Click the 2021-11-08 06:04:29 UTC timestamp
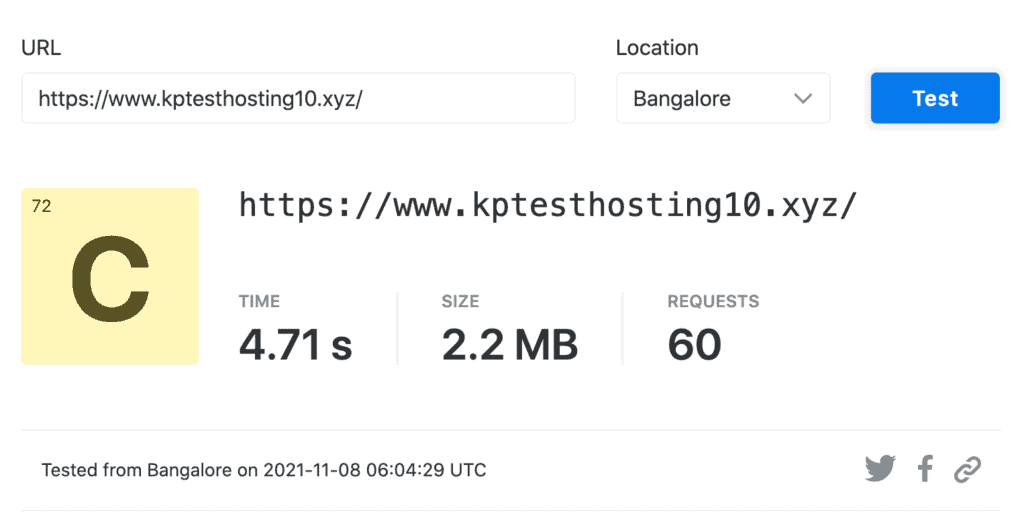The width and height of the screenshot is (1024, 530). coord(375,470)
